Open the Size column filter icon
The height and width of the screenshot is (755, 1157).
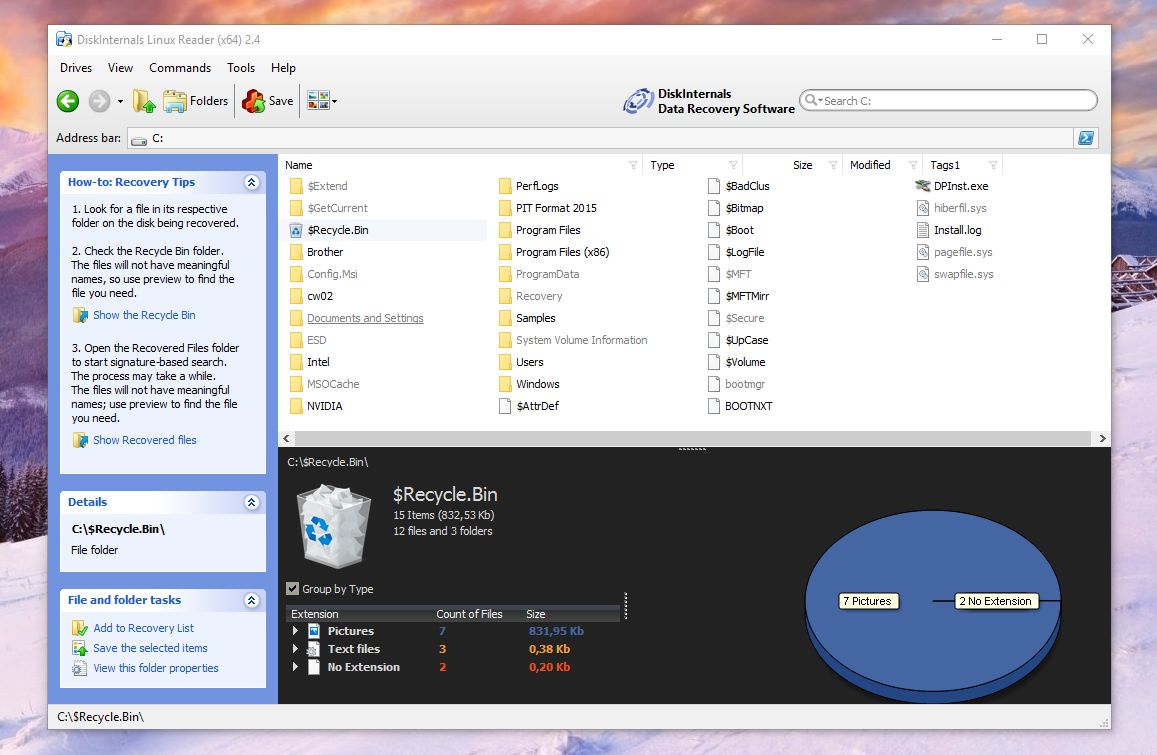[x=832, y=165]
